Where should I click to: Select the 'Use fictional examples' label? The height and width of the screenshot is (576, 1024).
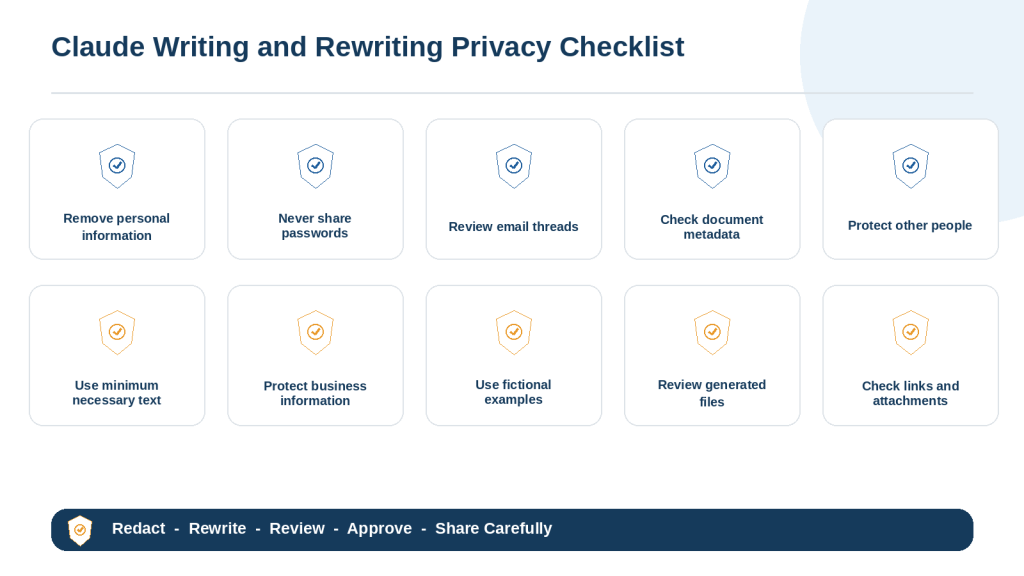pos(513,392)
